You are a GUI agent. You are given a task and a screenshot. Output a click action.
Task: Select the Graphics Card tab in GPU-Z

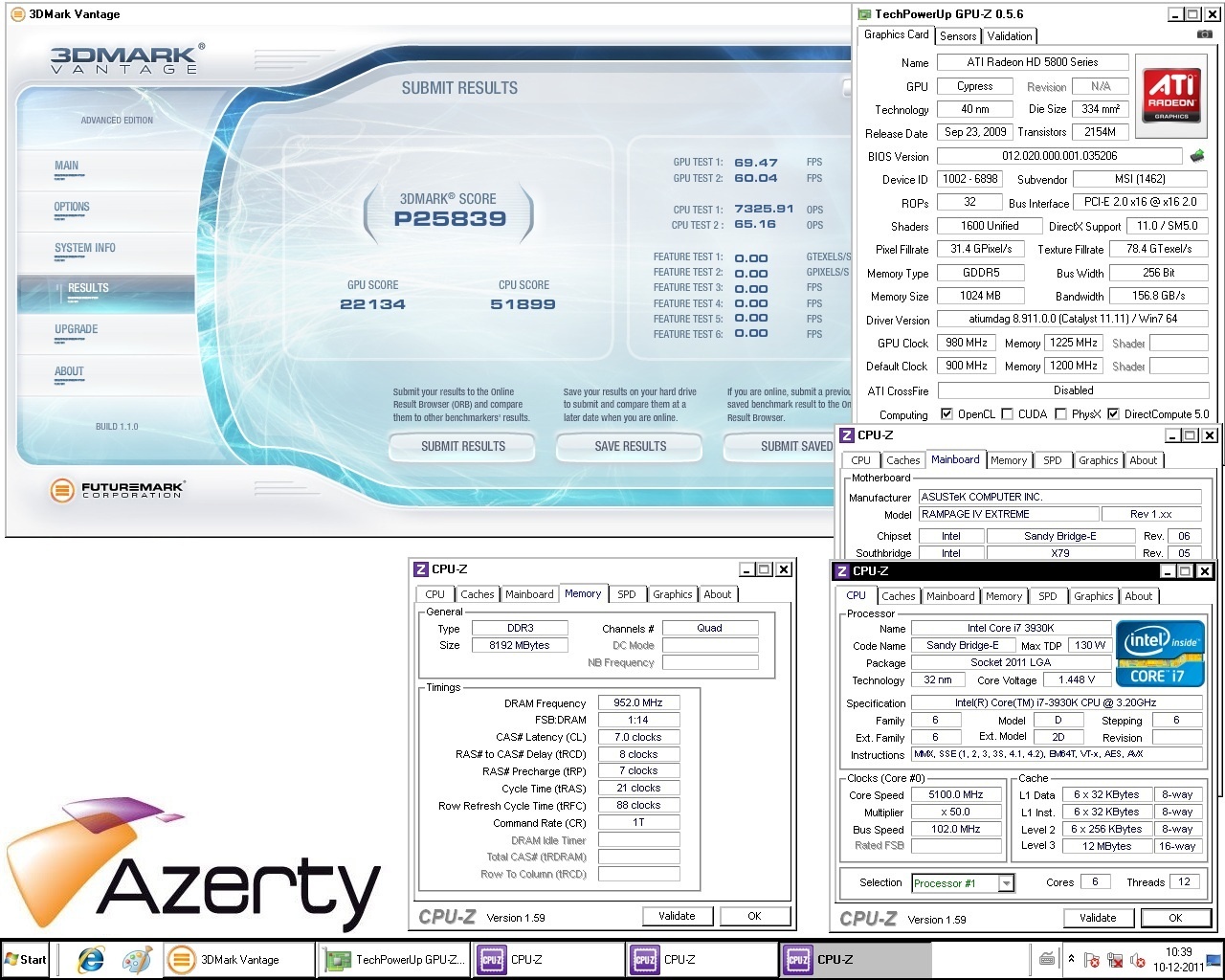896,34
